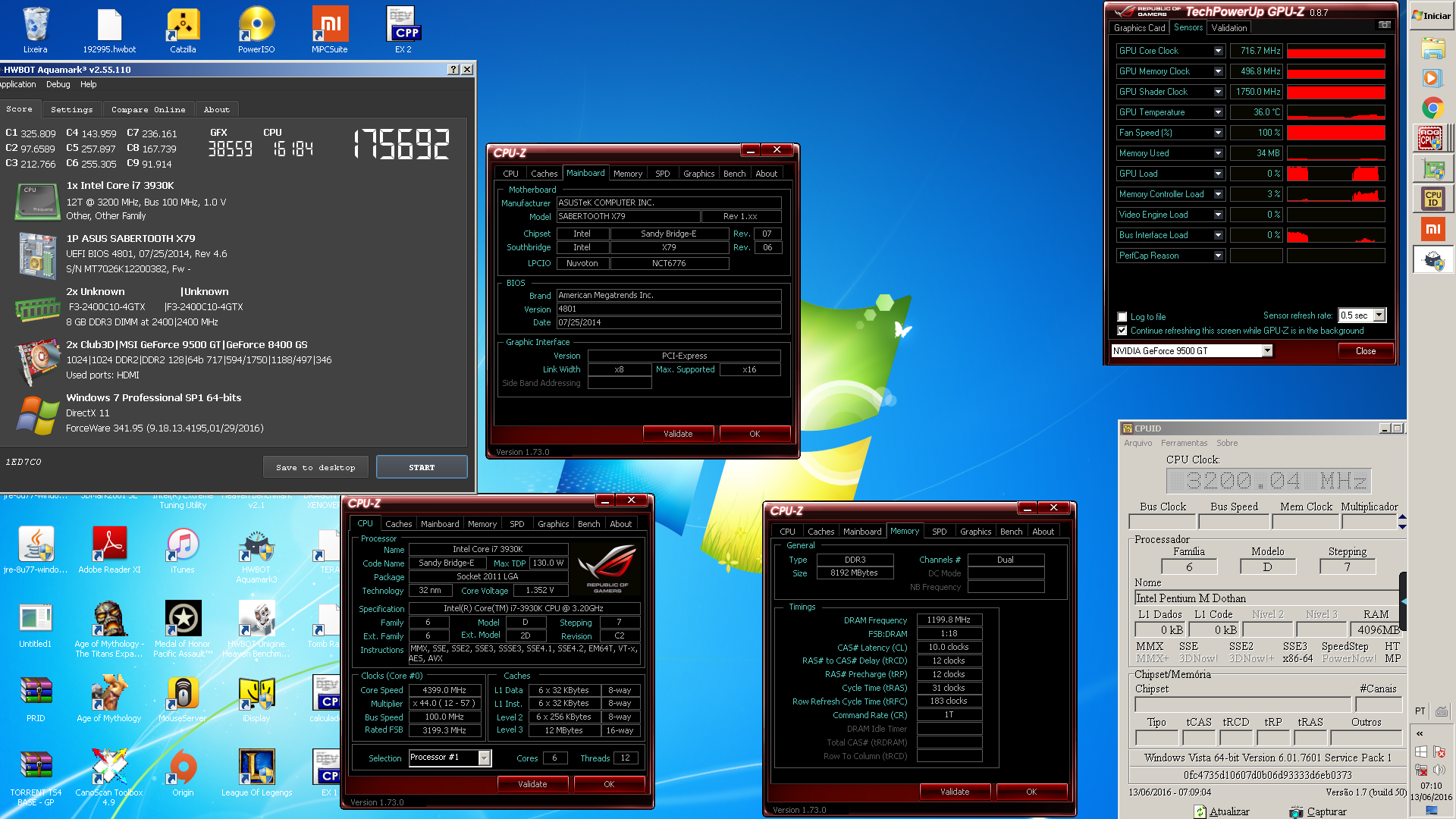Click Close button in GPU-Z
The image size is (1456, 819).
(x=1365, y=351)
